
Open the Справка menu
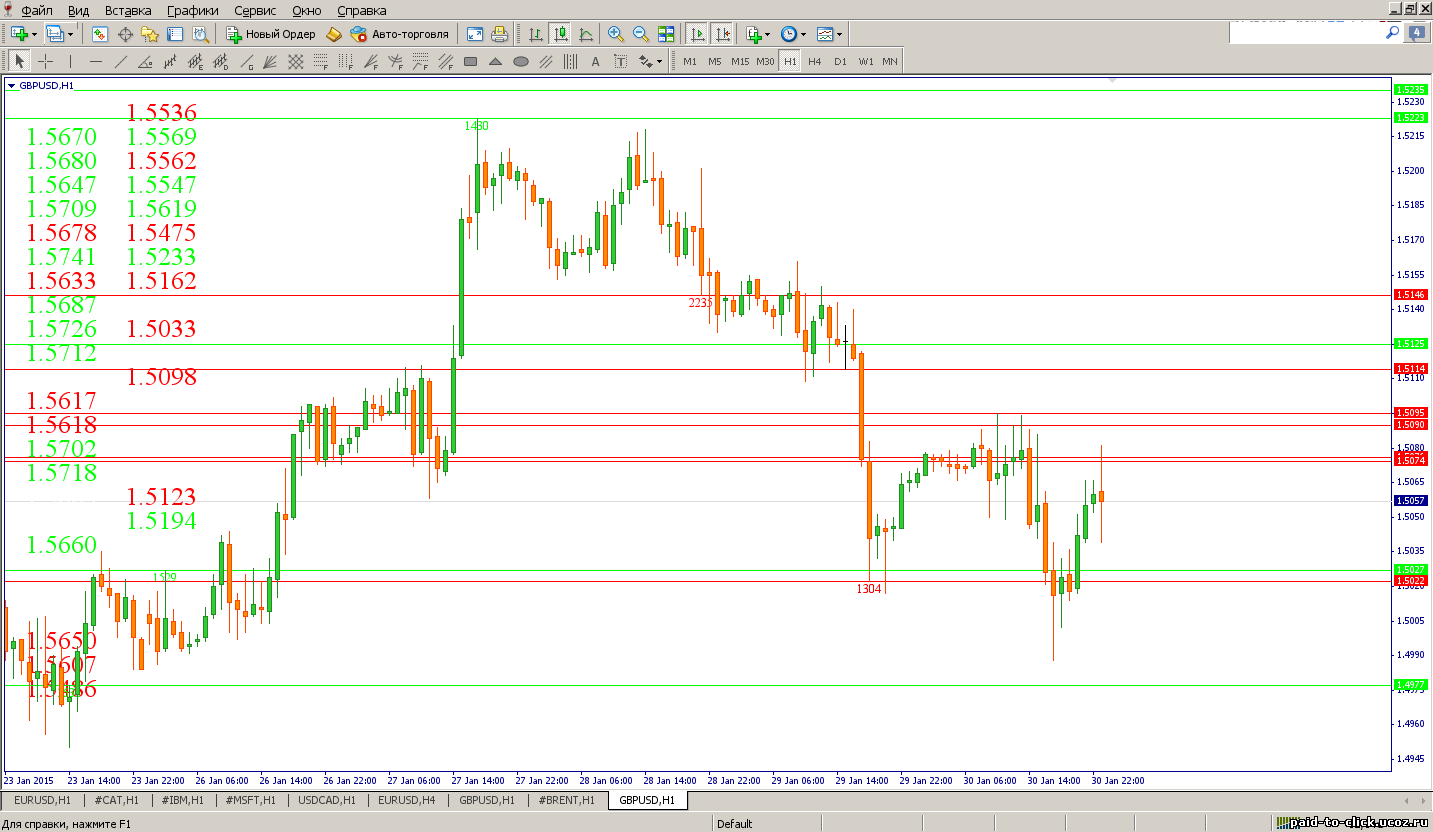tap(362, 10)
